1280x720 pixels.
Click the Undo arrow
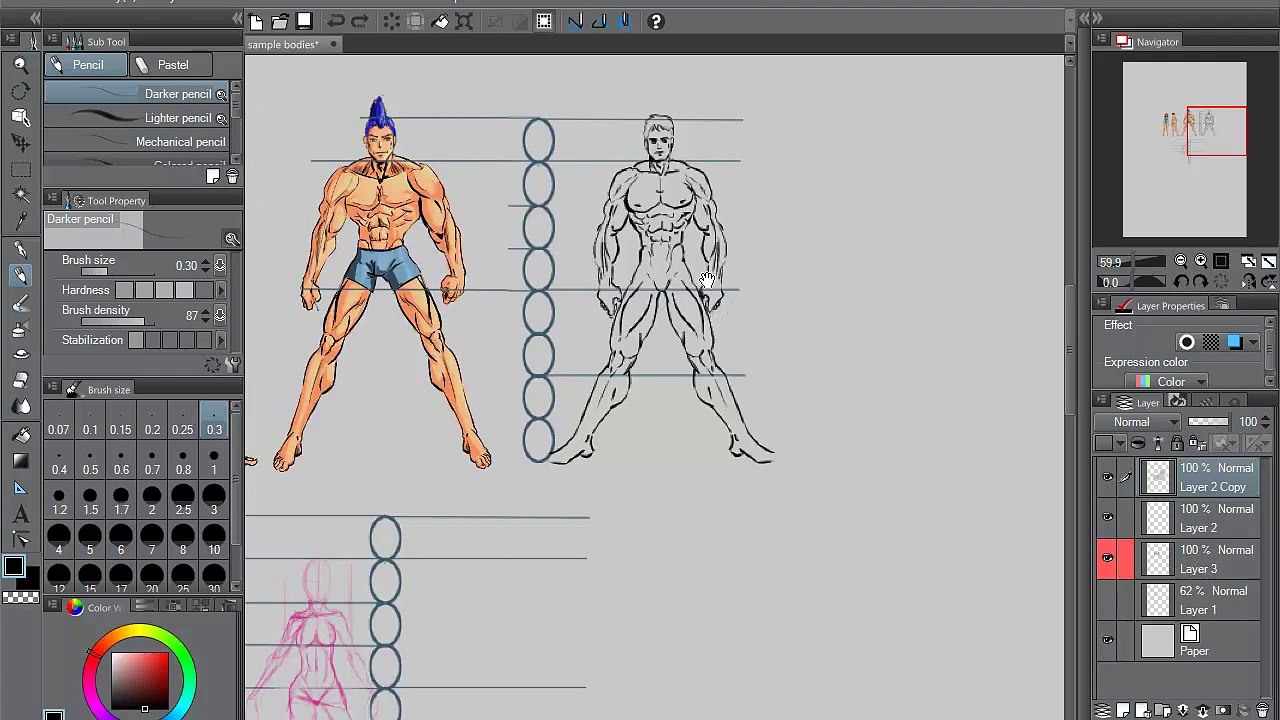pos(336,21)
